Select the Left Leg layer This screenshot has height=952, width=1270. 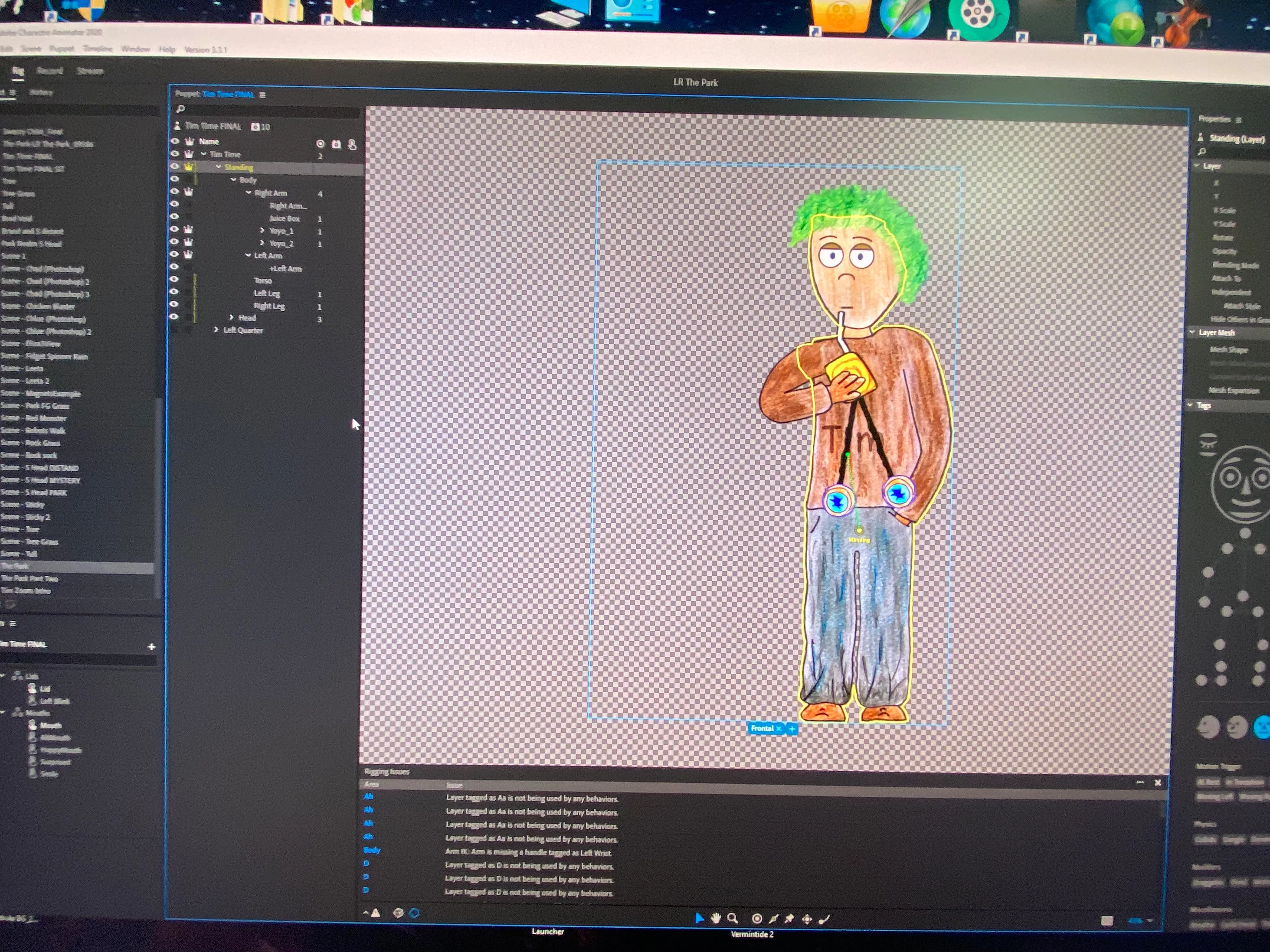(x=267, y=293)
